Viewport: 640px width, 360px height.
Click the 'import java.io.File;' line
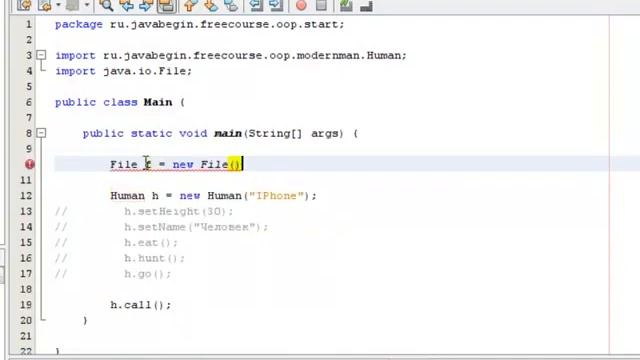coord(124,71)
